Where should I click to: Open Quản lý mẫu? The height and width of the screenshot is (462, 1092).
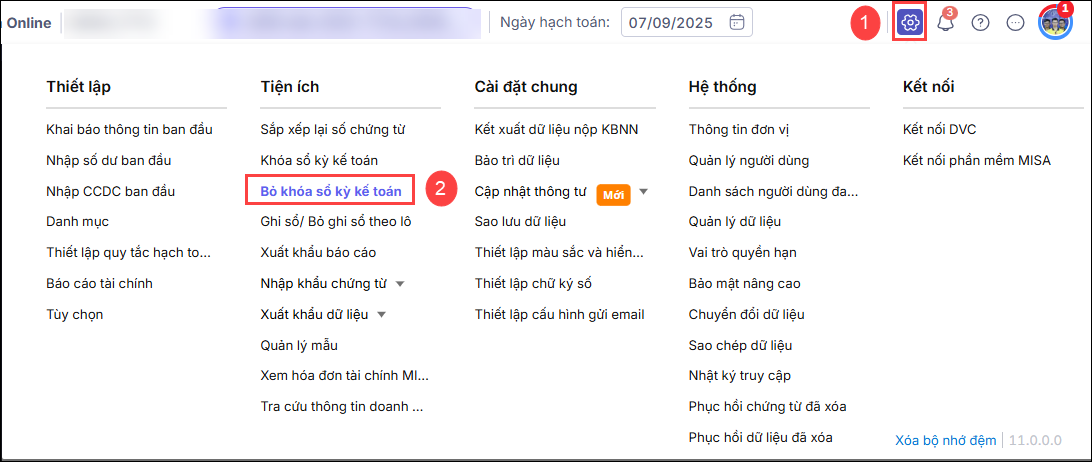tap(299, 345)
